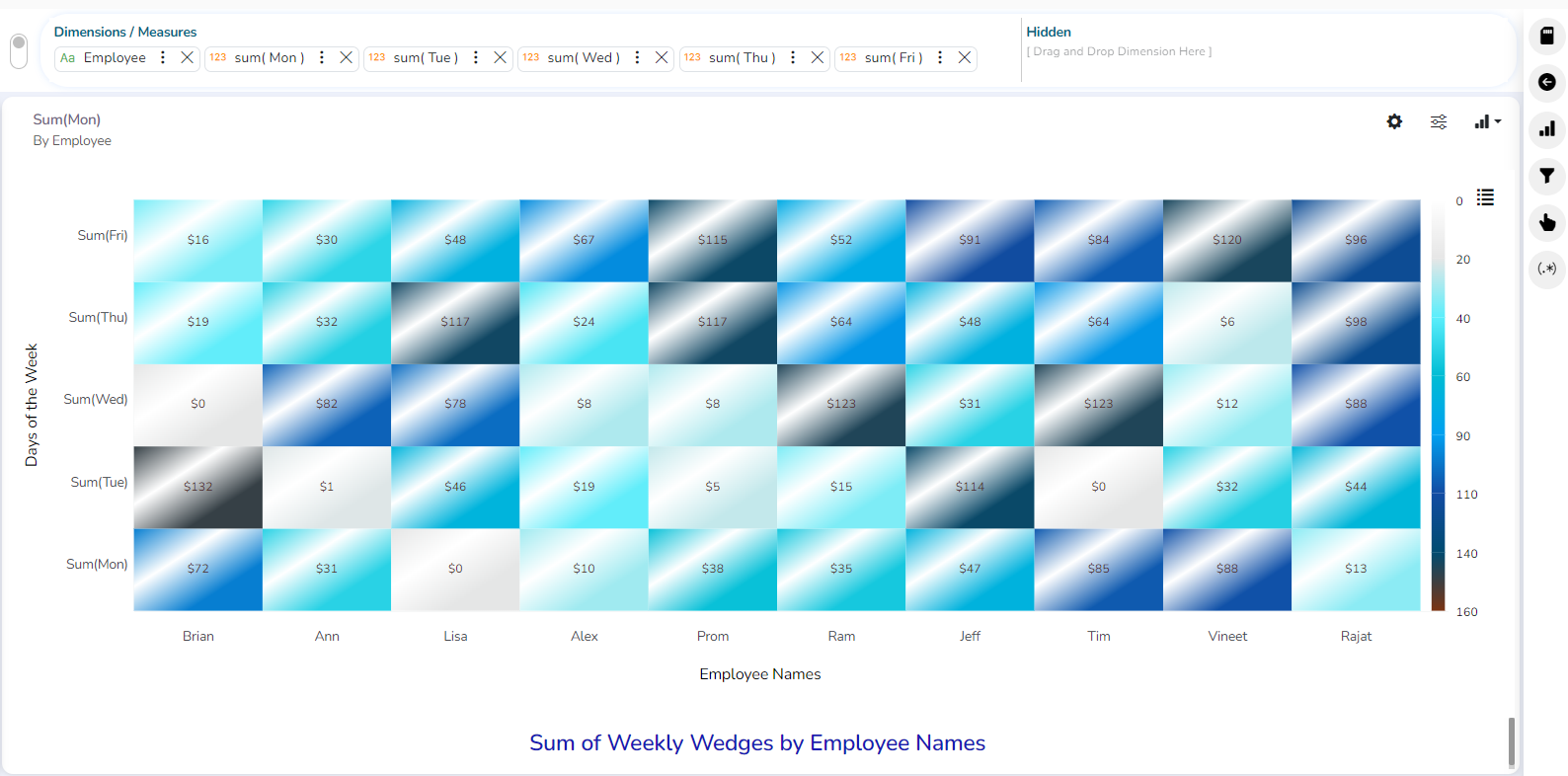
Task: Remove the sum( Thu ) measure
Action: coord(817,58)
